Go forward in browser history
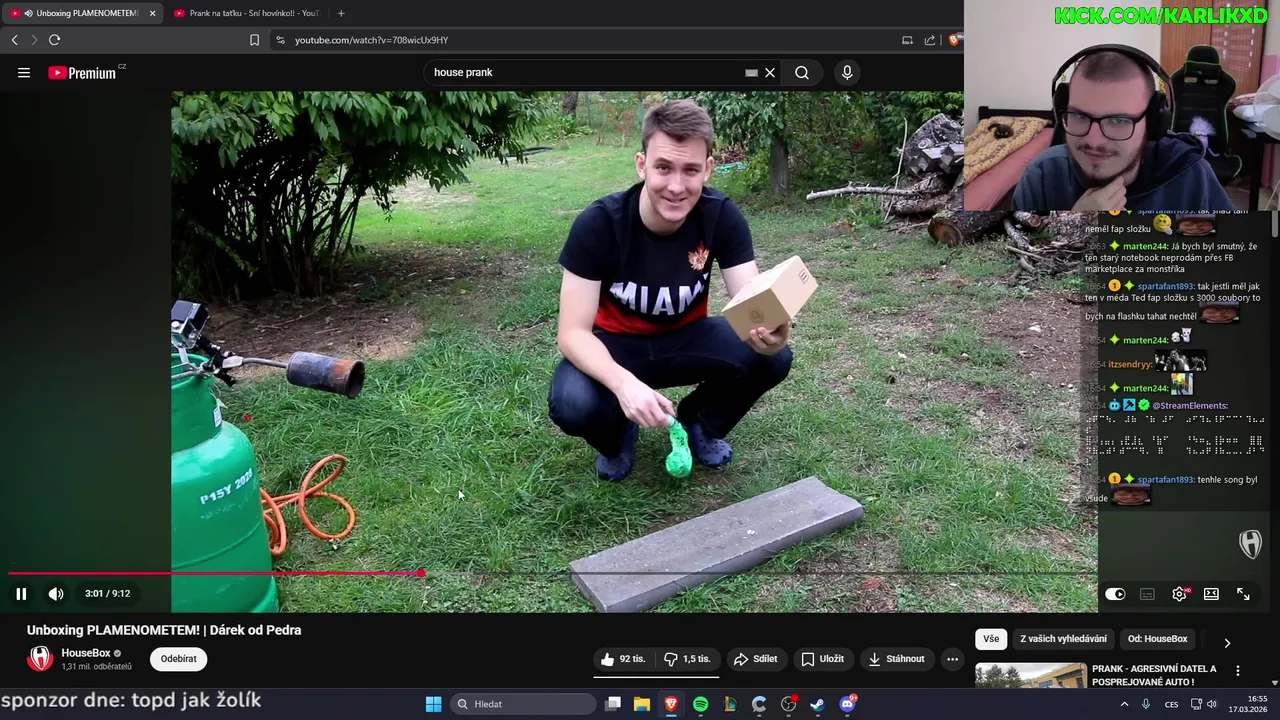This screenshot has height=720, width=1280. click(34, 40)
